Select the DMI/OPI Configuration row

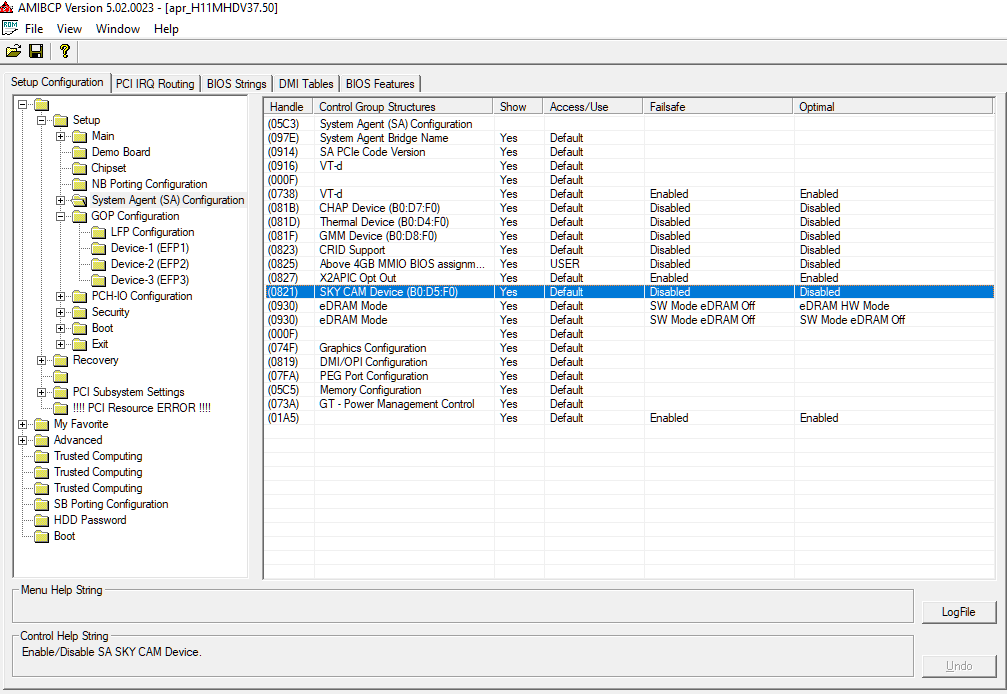(x=629, y=362)
